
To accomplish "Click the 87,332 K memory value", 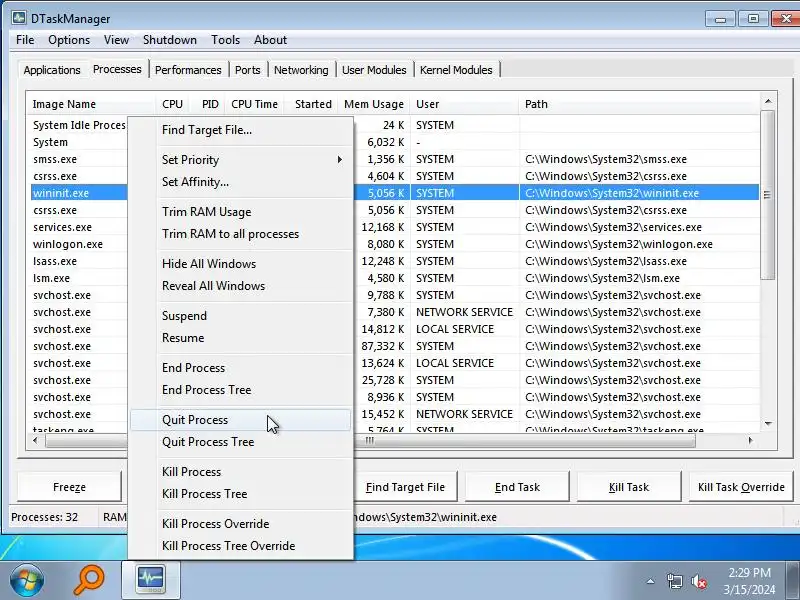I will (383, 346).
